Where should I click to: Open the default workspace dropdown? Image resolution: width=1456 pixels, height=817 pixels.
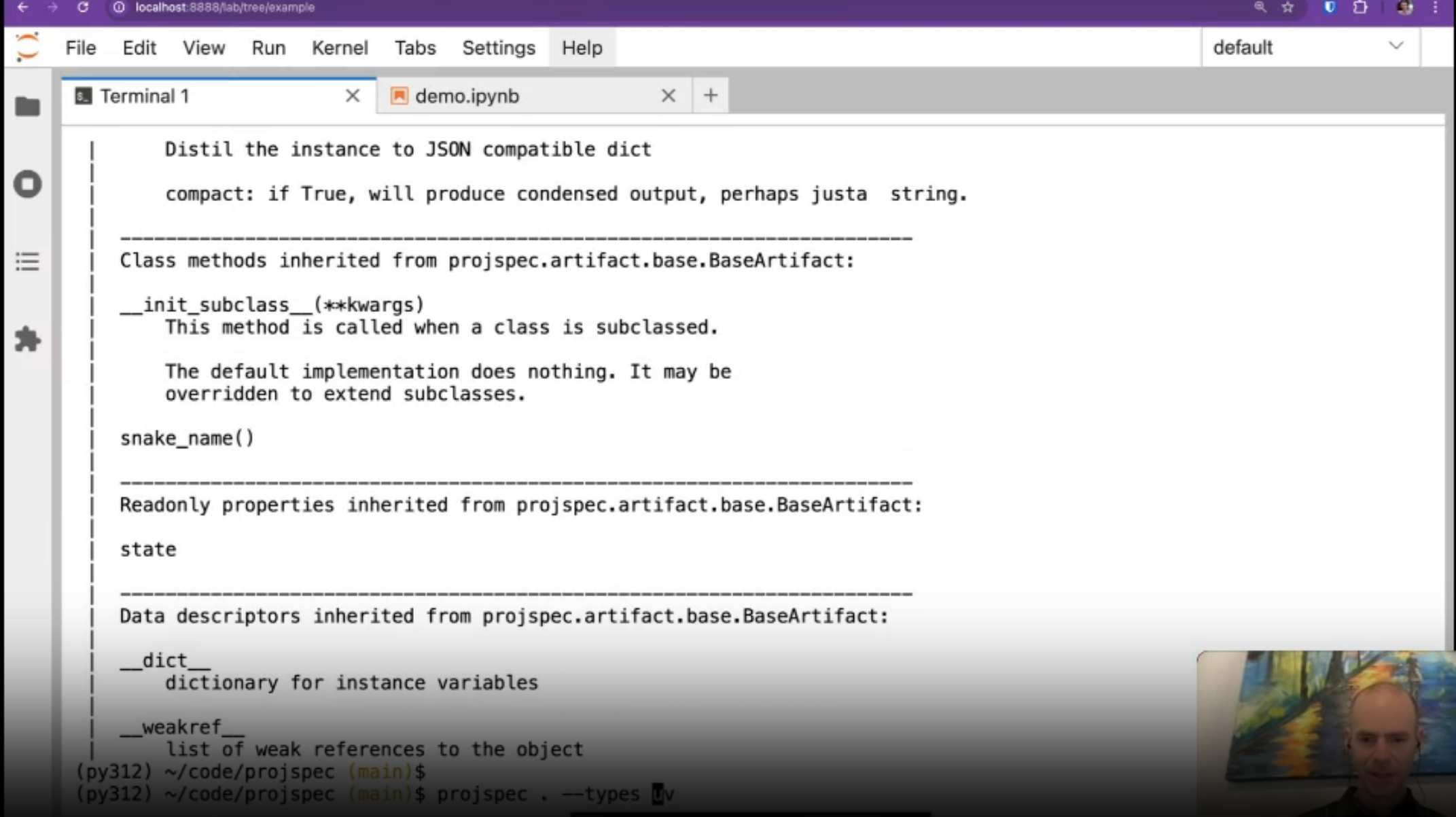pos(1309,48)
